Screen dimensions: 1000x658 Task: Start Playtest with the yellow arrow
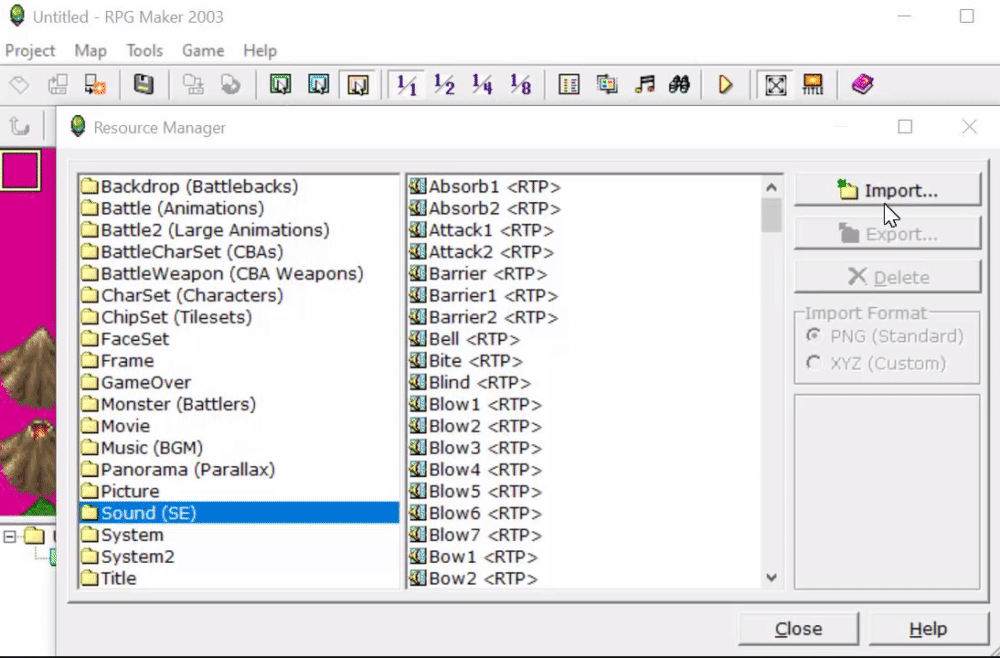(x=726, y=85)
